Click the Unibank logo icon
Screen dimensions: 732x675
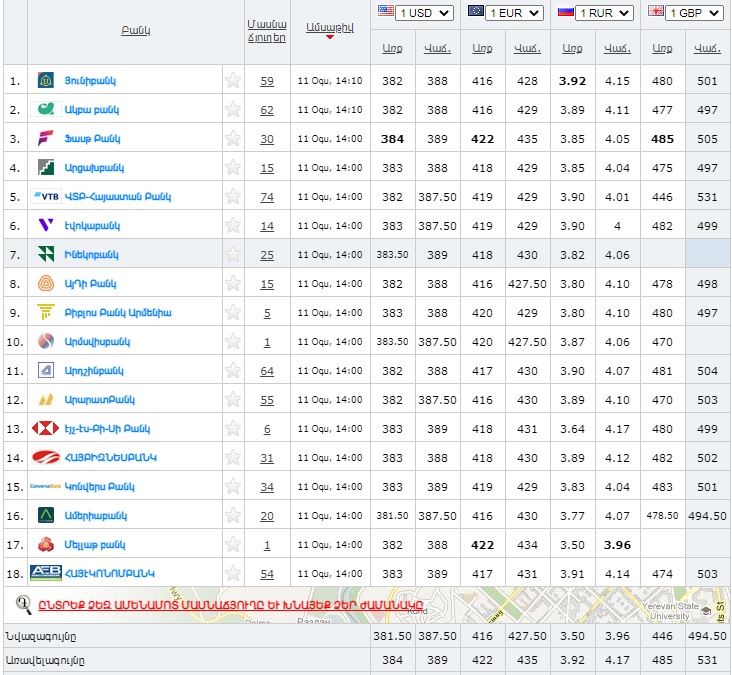[x=45, y=81]
